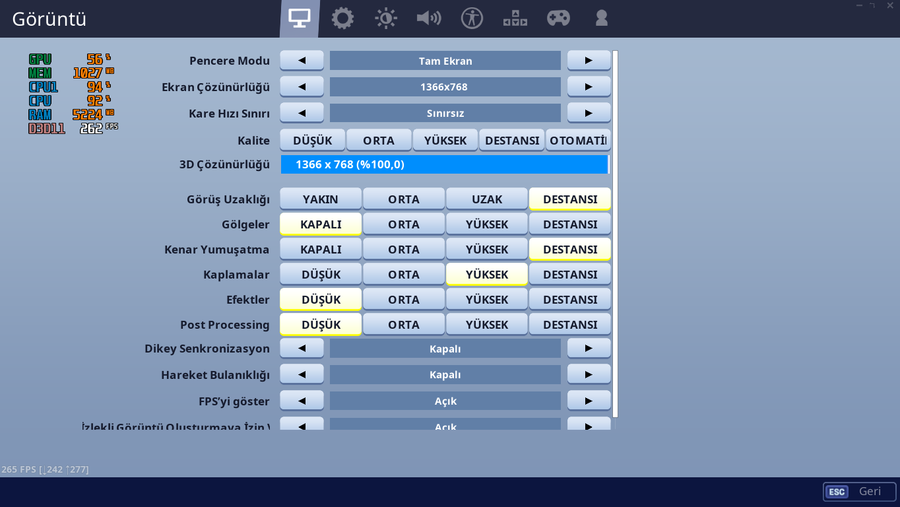Click right arrow for Kare Hızı Sınırı
The width and height of the screenshot is (900, 507).
coord(589,113)
